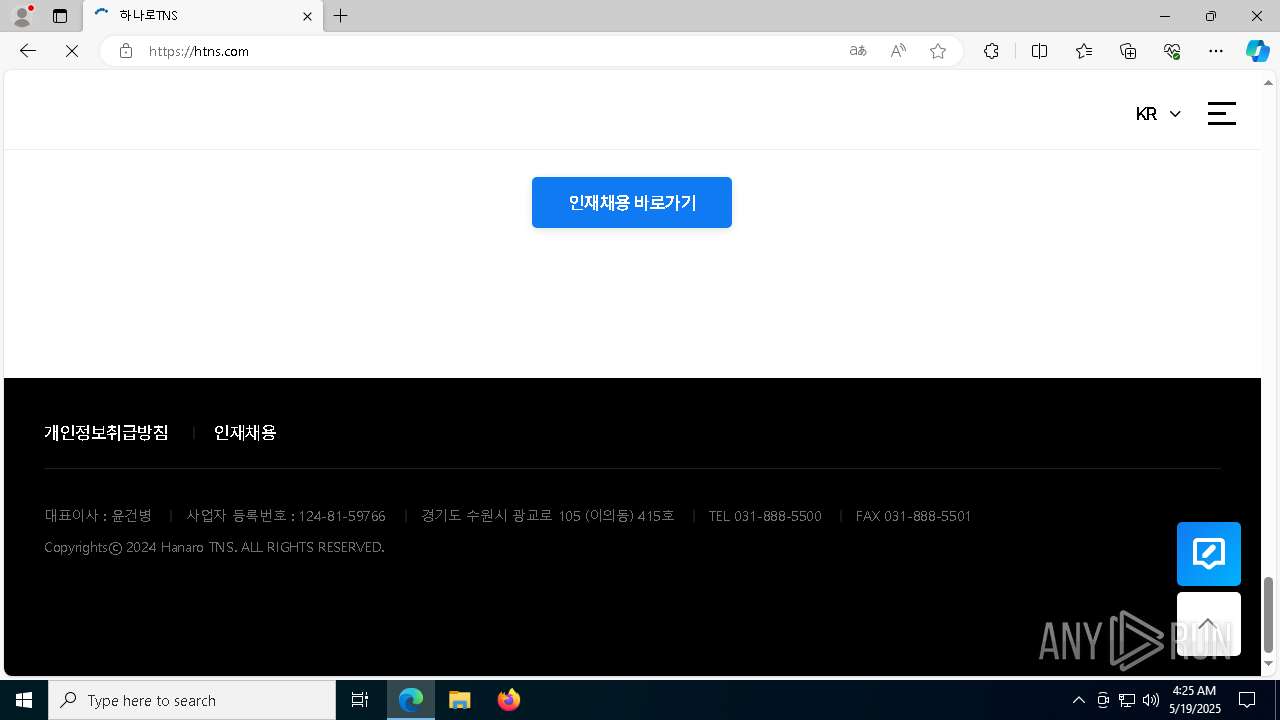
Task: Open a new browser tab
Action: (x=341, y=16)
